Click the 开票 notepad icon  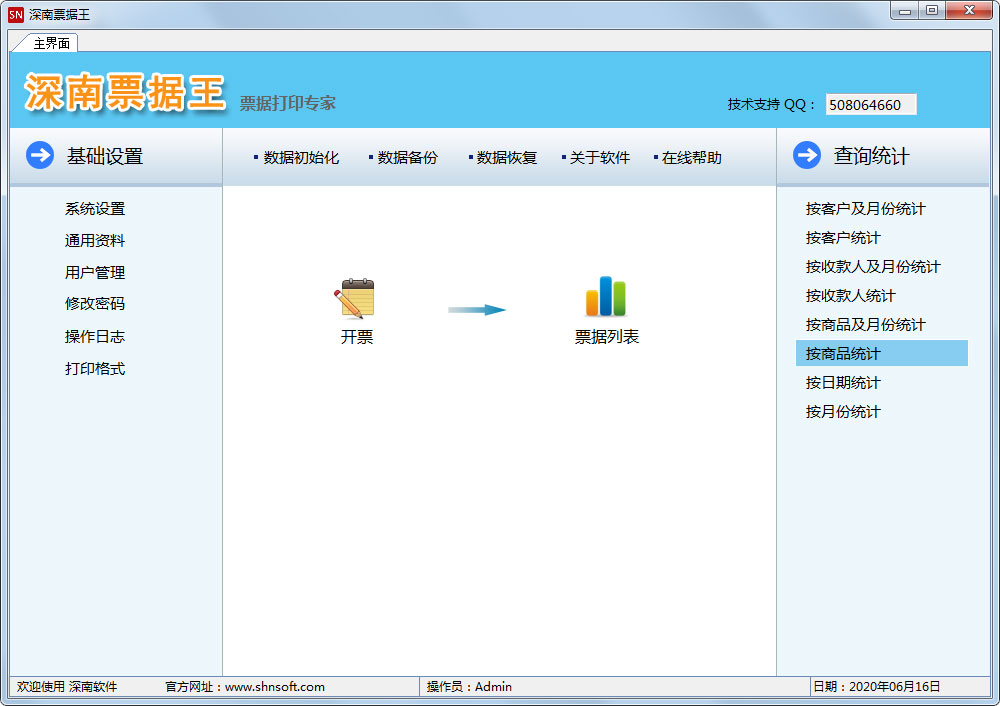(355, 298)
